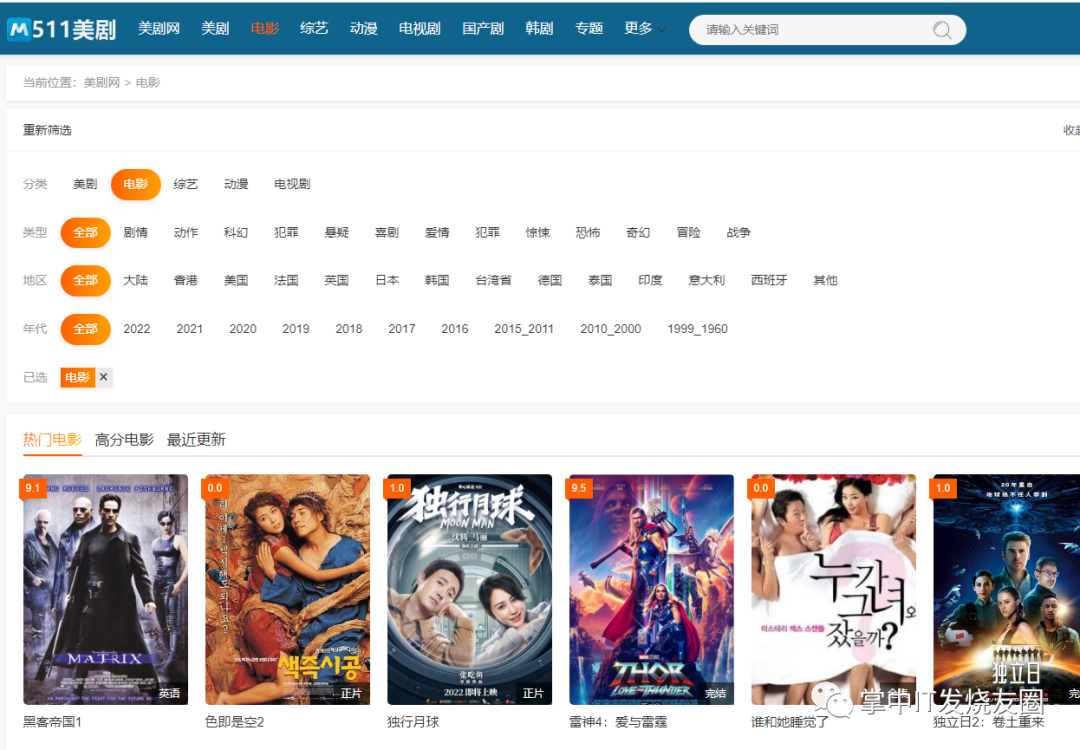Open 专题 in the top navigation
Viewport: 1080px width, 750px height.
pyautogui.click(x=589, y=29)
